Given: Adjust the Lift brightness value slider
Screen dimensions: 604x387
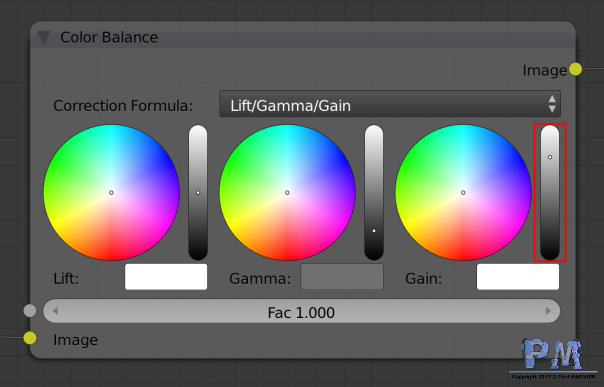Looking at the screenshot, I should (x=198, y=193).
